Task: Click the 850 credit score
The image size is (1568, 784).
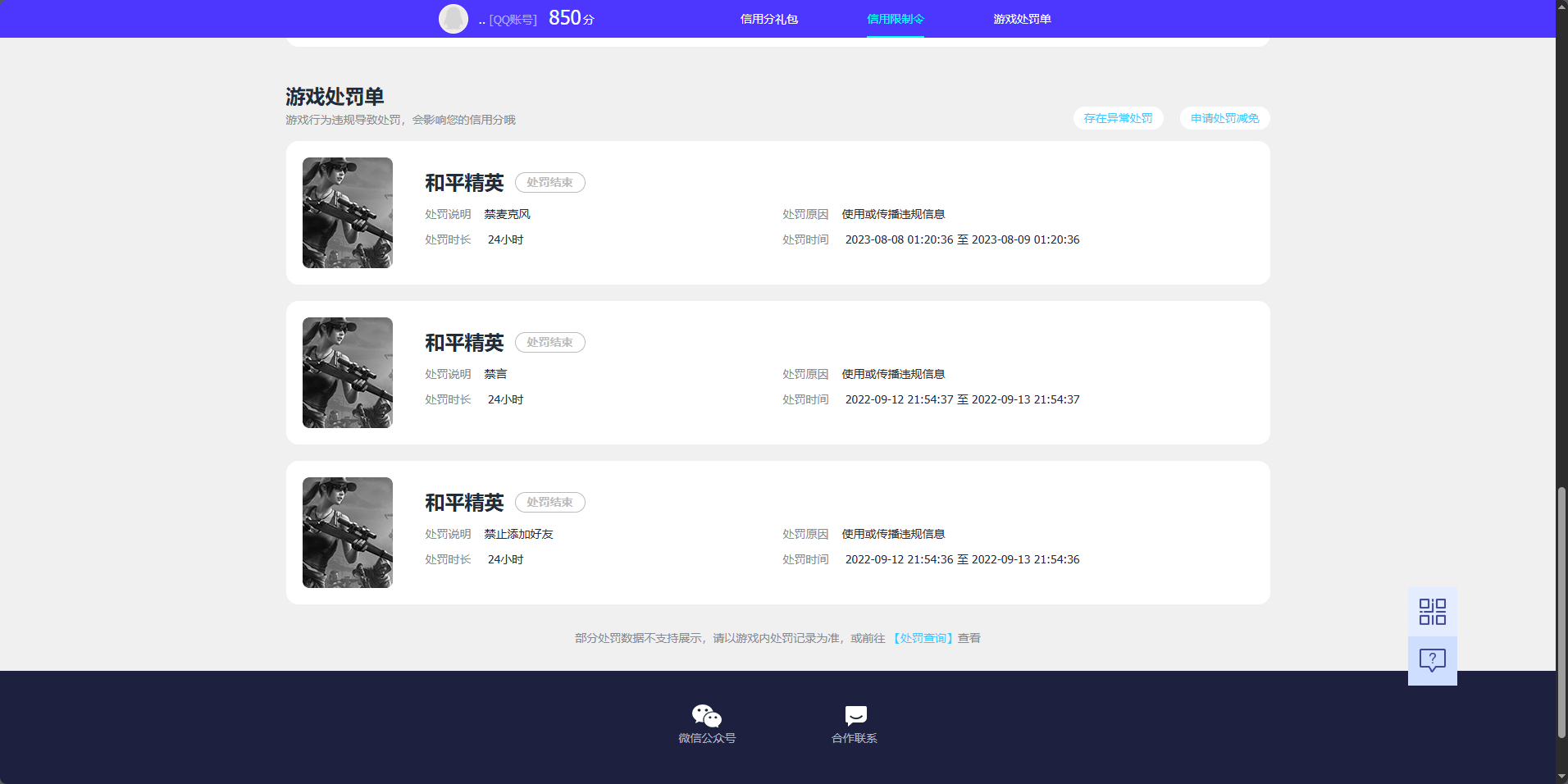Action: [572, 18]
